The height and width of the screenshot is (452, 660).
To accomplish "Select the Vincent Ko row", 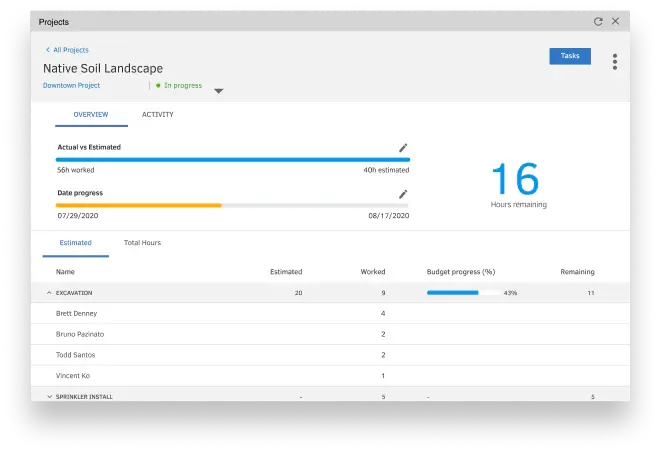I will click(x=75, y=376).
